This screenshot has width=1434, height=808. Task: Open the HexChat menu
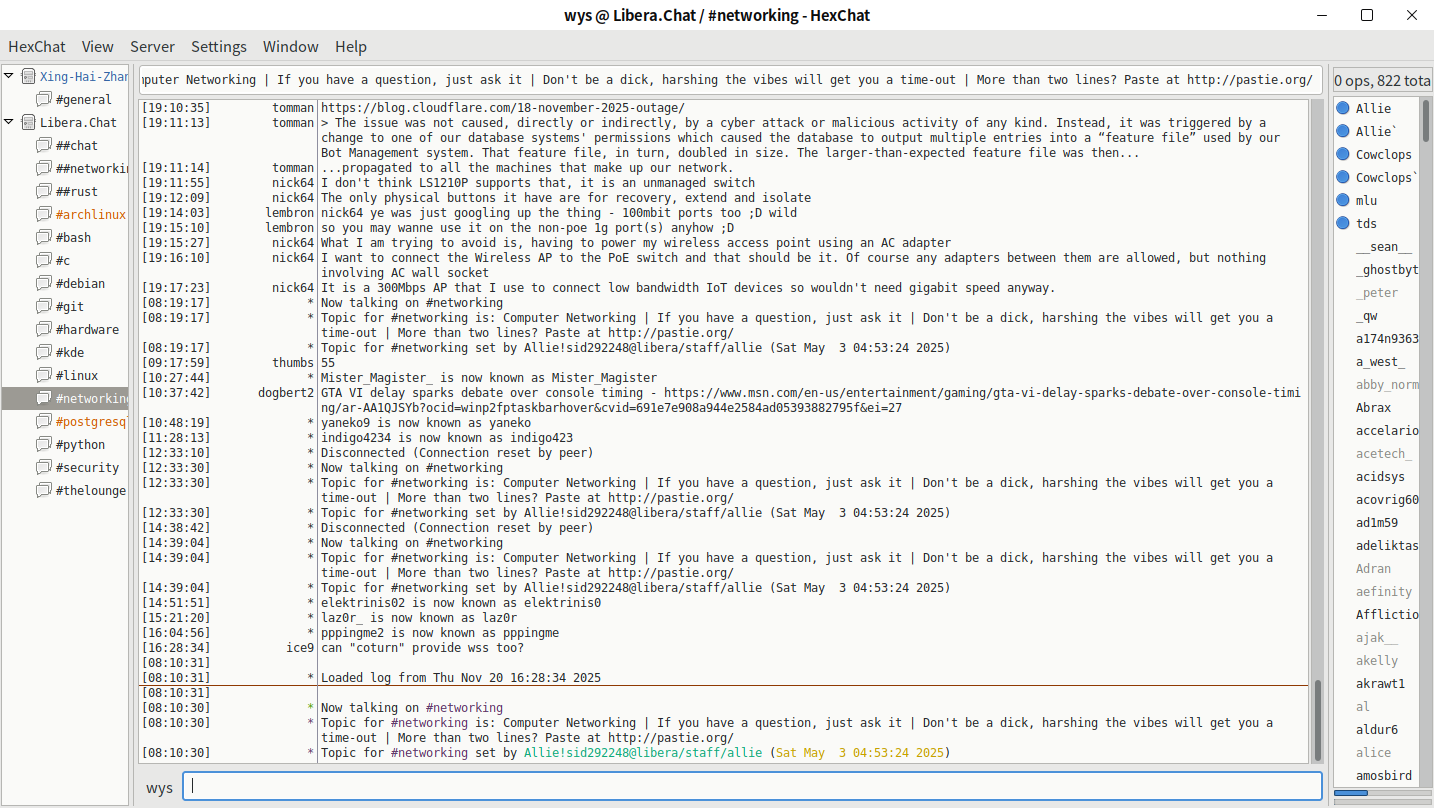(37, 46)
